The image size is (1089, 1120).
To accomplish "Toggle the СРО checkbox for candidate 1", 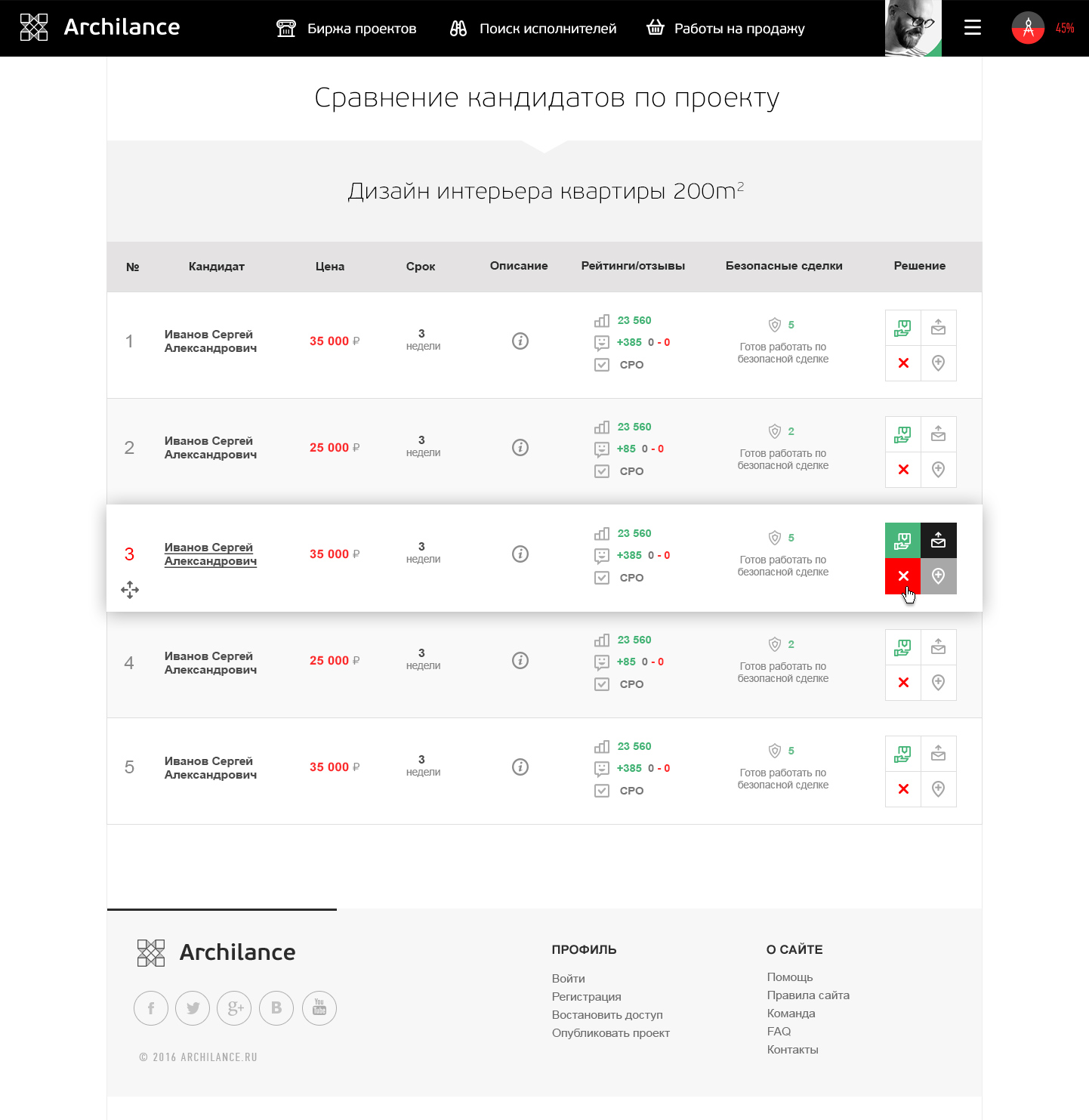I will (x=602, y=365).
